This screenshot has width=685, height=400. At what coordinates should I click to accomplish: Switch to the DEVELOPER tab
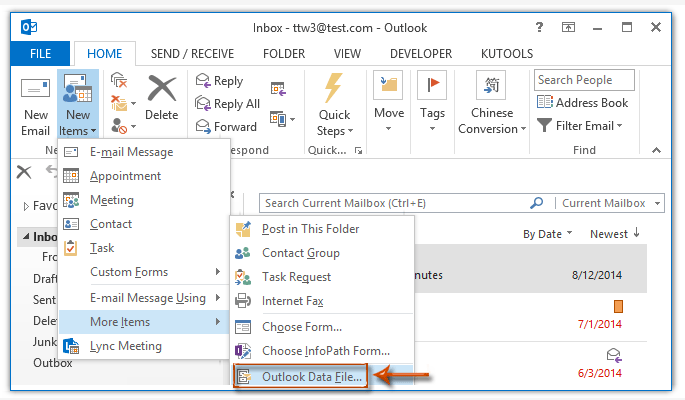[x=421, y=54]
